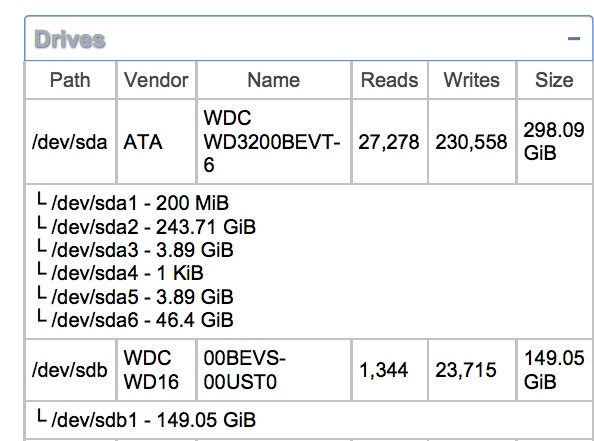
Task: Click the 00BEVS-00UST0 drive name
Action: tap(244, 370)
